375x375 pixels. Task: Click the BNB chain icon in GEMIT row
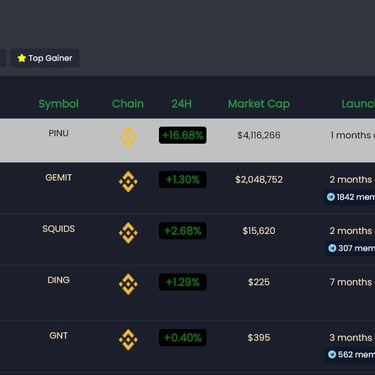(x=128, y=181)
